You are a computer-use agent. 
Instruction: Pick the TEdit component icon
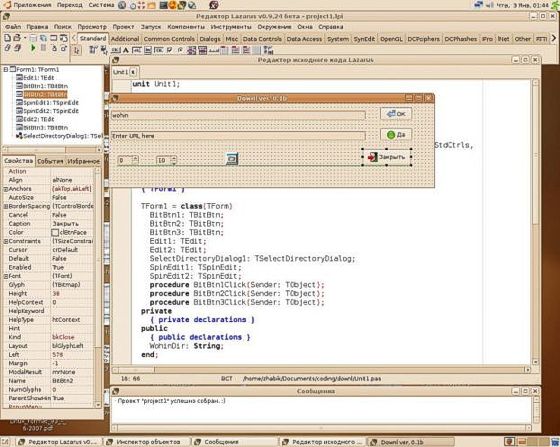click(x=137, y=50)
